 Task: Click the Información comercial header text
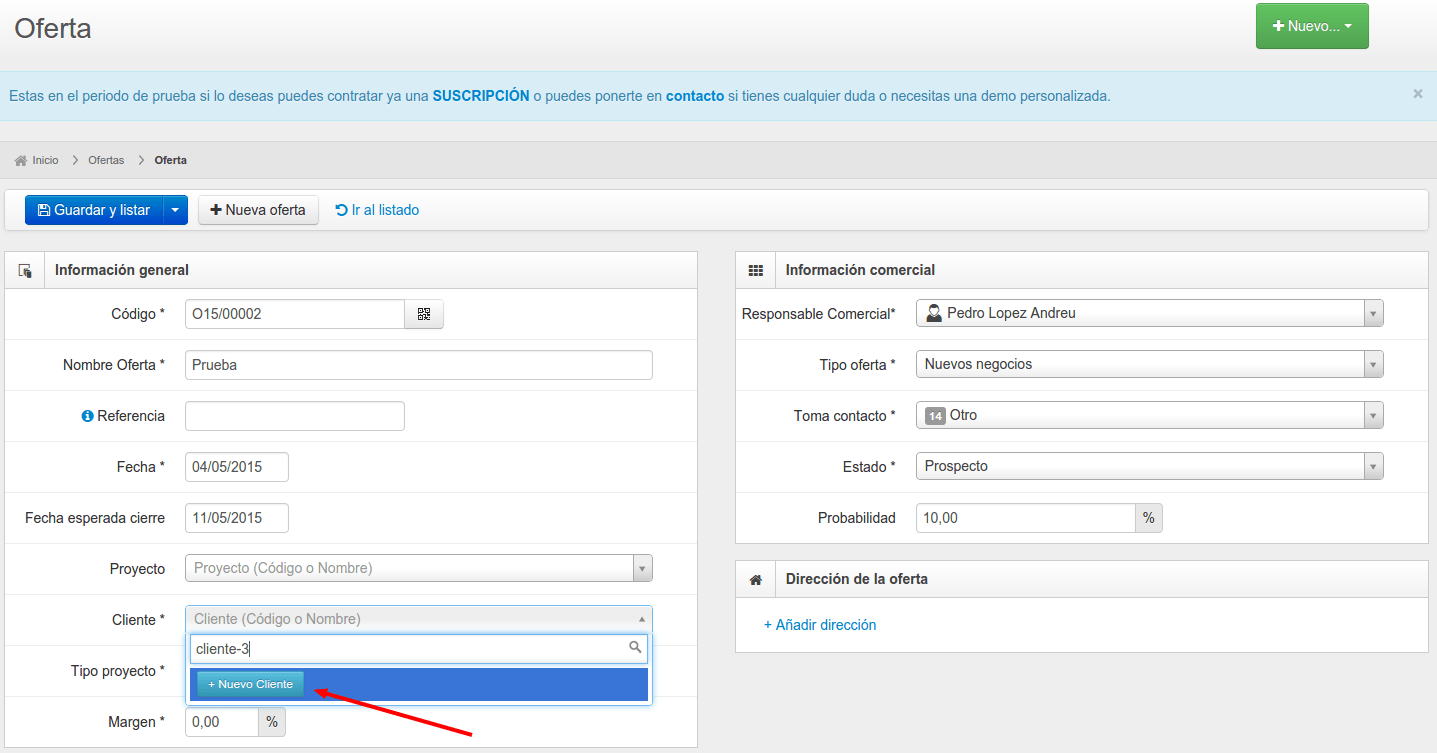(860, 270)
